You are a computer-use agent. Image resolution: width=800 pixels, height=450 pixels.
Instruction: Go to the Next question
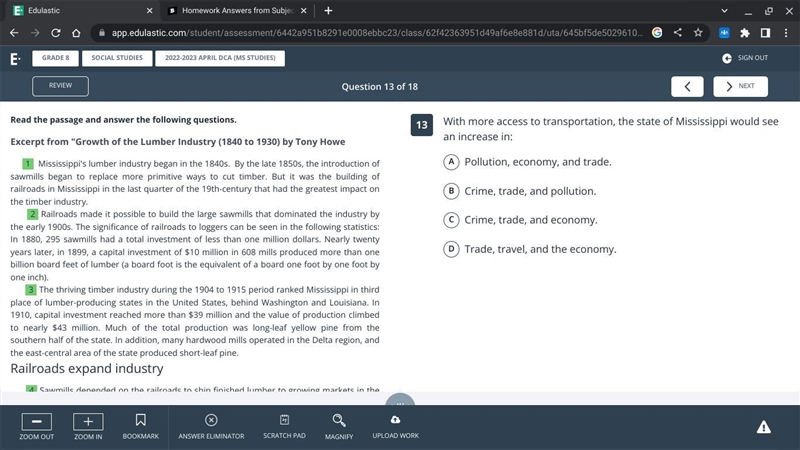tap(740, 86)
